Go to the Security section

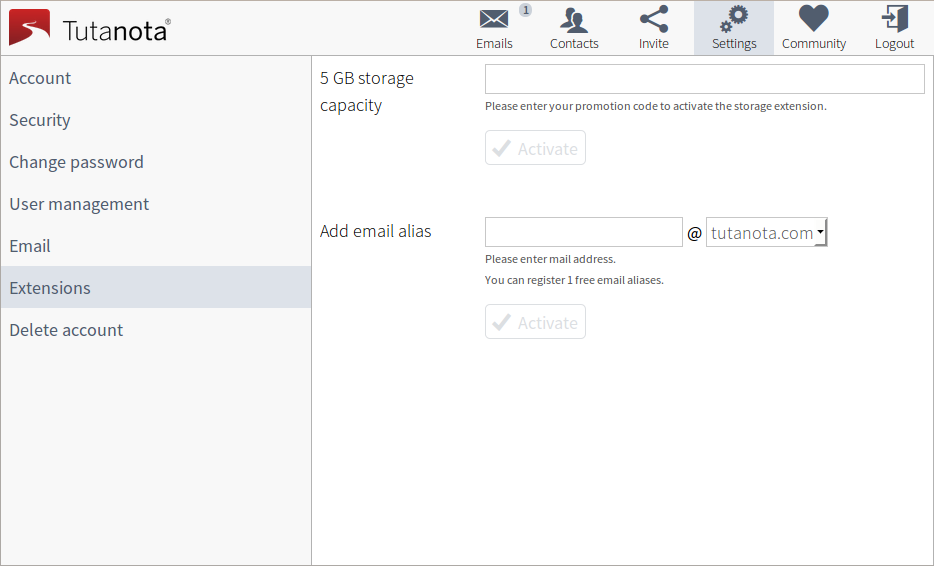(x=156, y=120)
